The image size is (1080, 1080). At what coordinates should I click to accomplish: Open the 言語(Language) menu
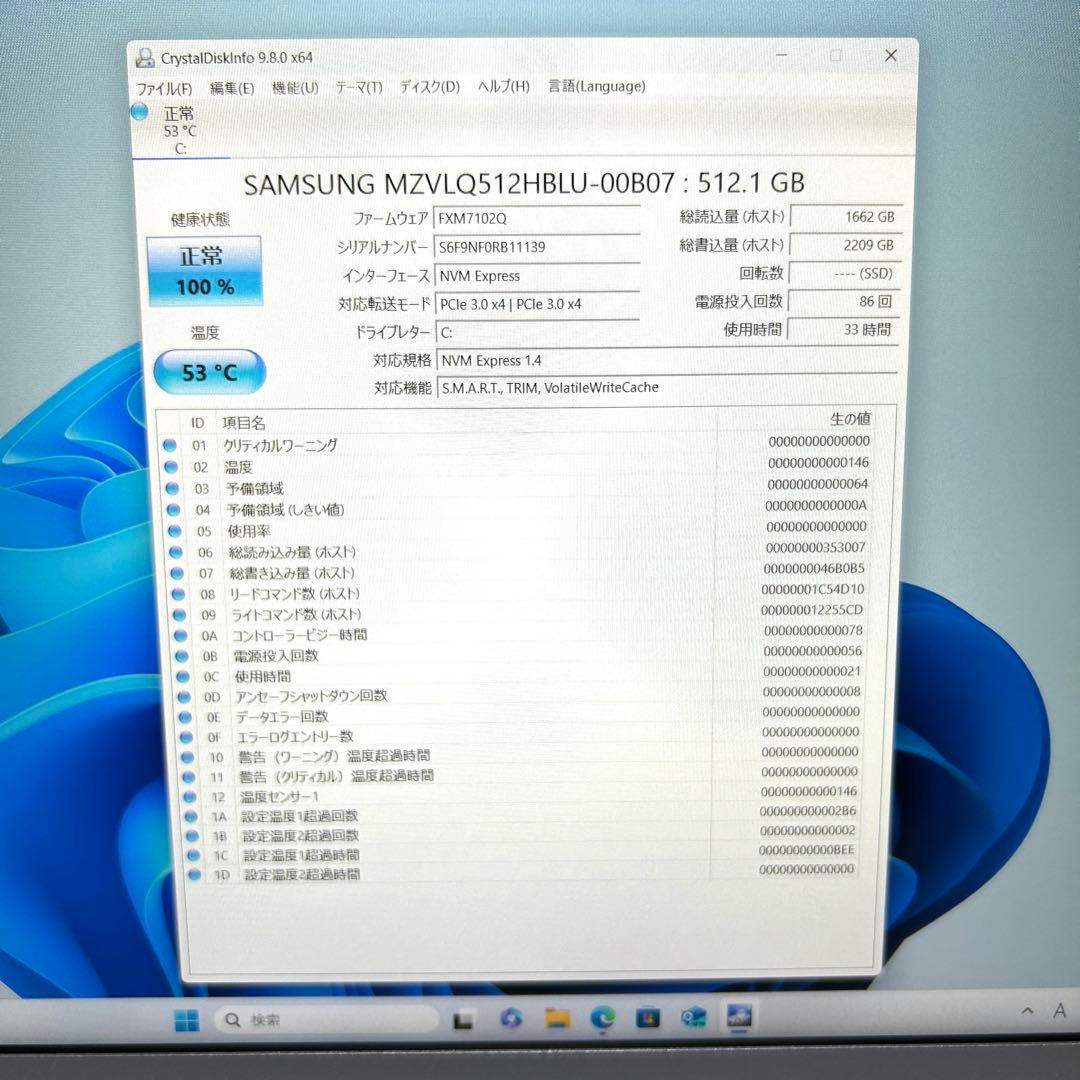(596, 86)
